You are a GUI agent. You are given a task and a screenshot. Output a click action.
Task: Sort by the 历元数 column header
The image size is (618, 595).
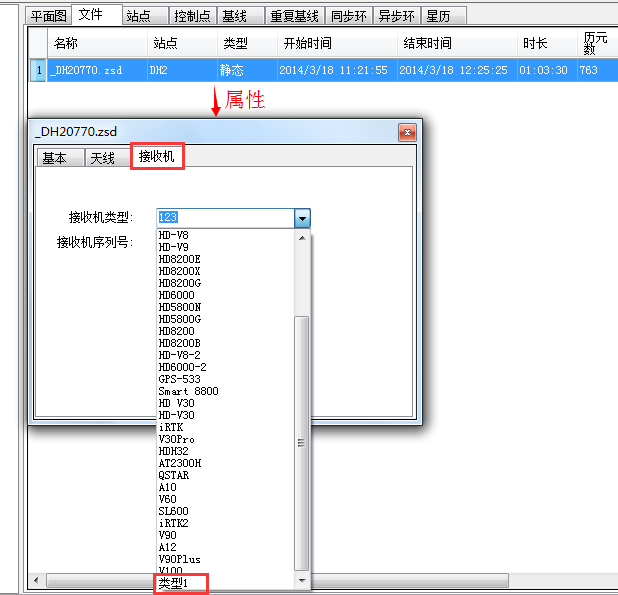click(598, 43)
